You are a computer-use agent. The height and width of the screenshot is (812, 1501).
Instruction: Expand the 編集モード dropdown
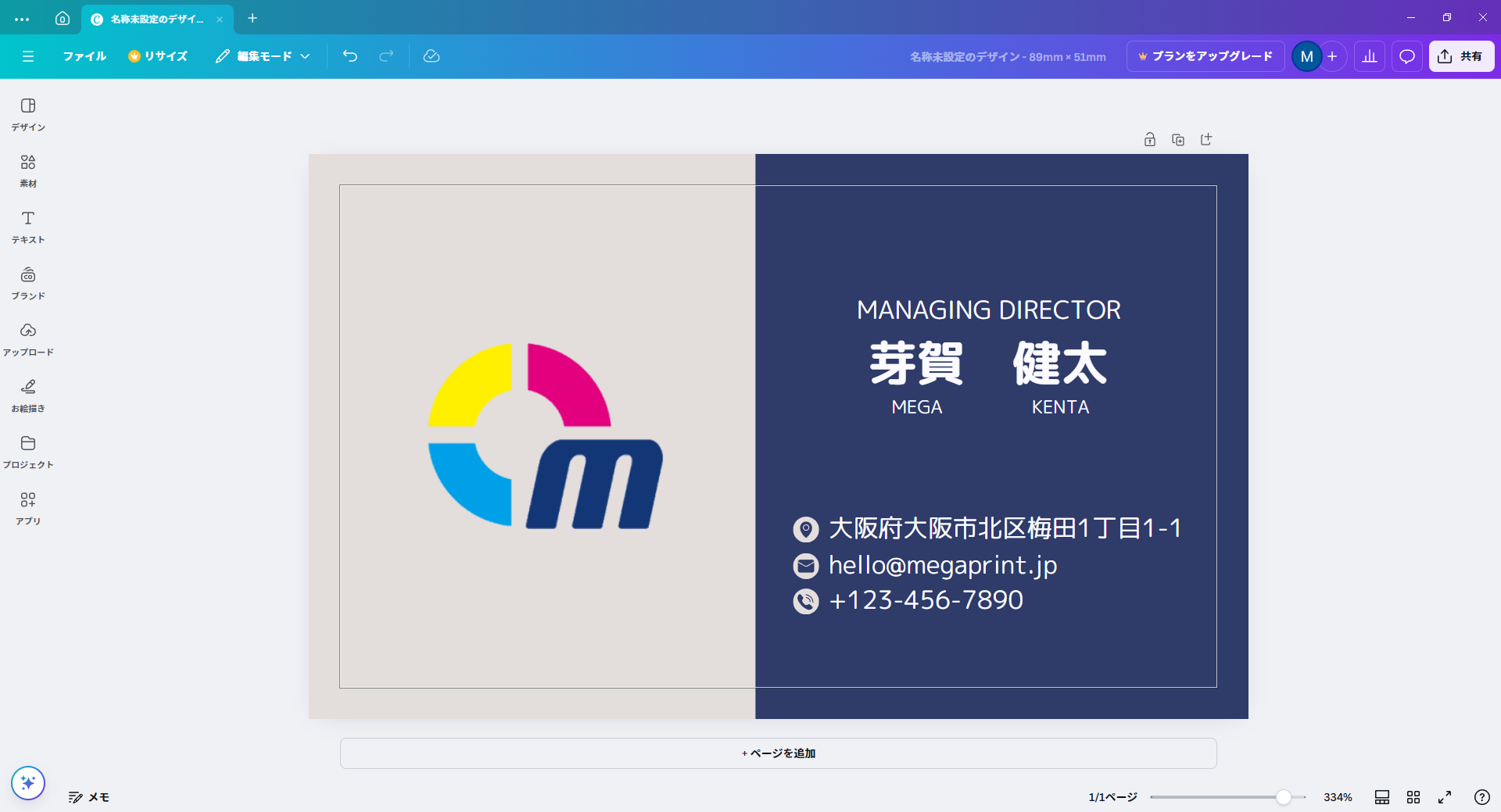pyautogui.click(x=263, y=56)
